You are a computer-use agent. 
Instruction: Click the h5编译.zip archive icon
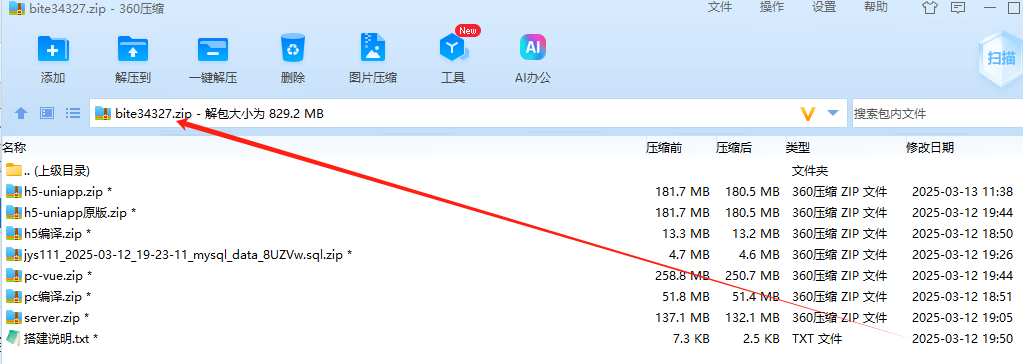(14, 234)
